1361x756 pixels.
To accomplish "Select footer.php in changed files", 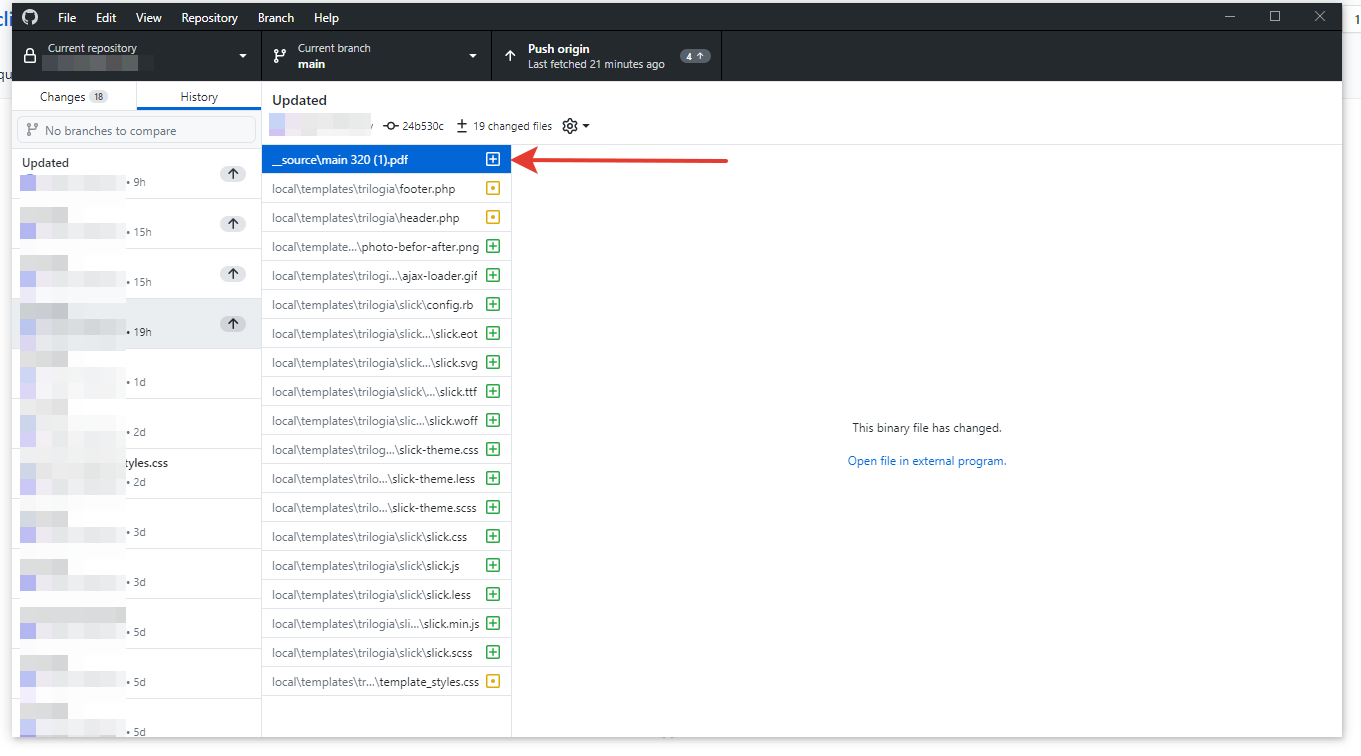I will pos(387,188).
